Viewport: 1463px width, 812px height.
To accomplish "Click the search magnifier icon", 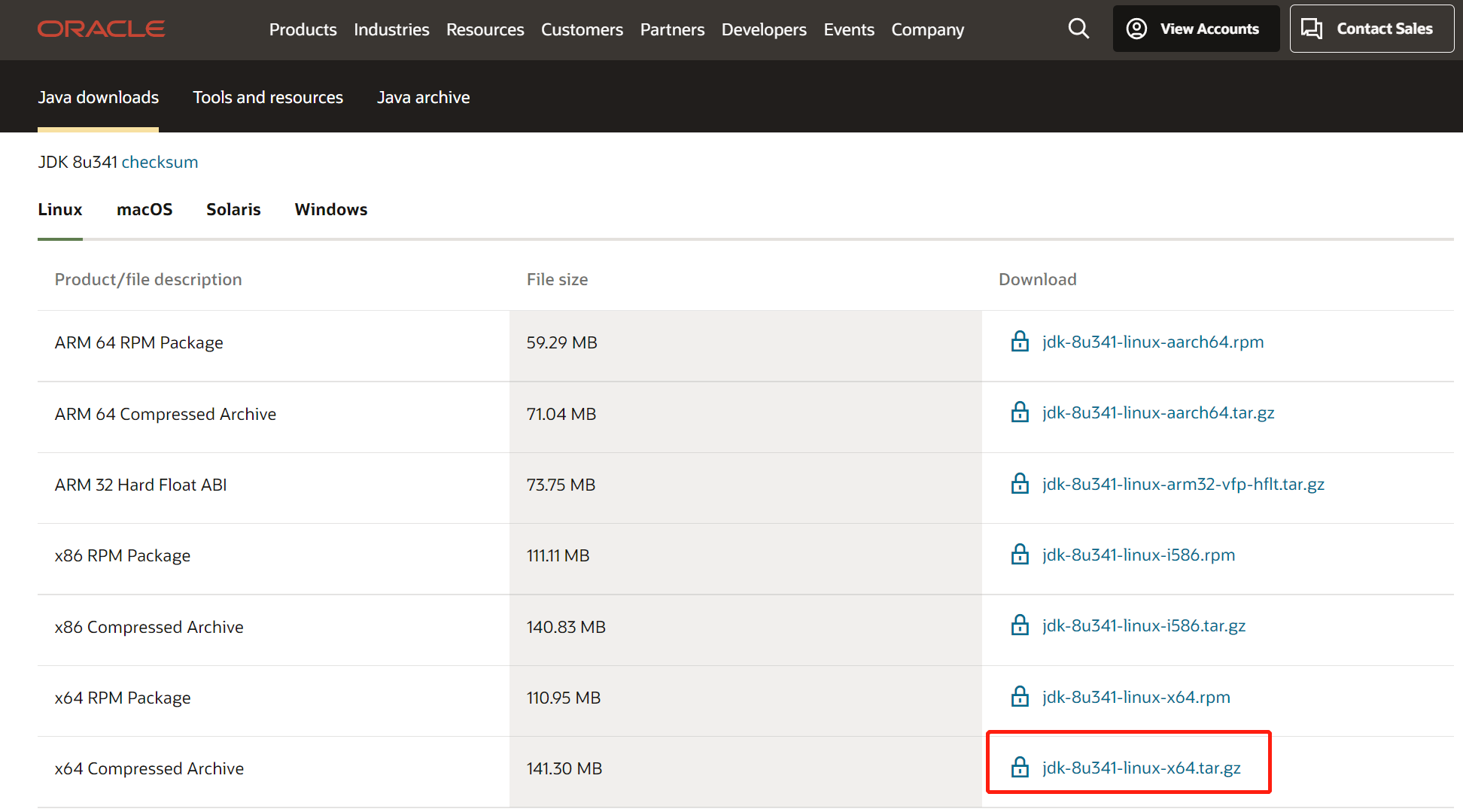I will point(1078,29).
